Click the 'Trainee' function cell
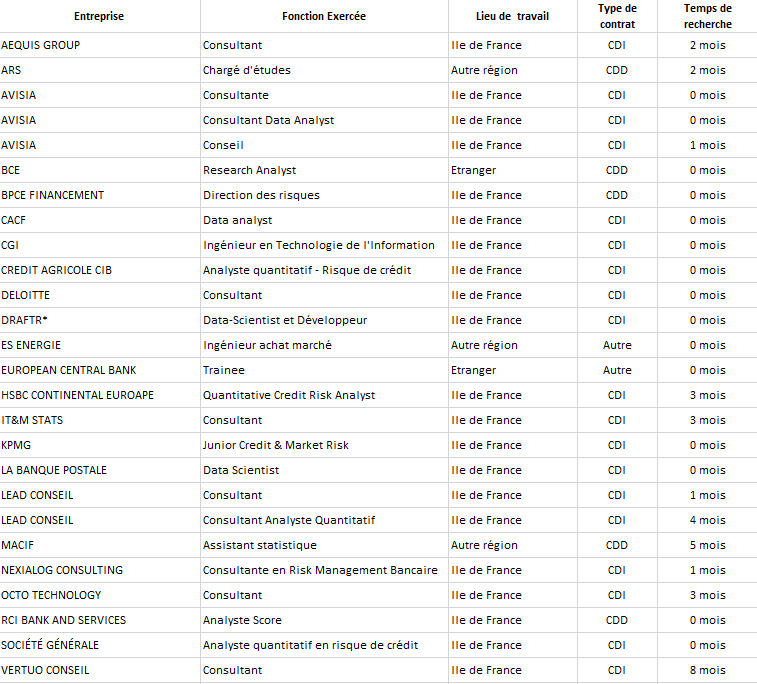The width and height of the screenshot is (757, 684). pos(324,370)
